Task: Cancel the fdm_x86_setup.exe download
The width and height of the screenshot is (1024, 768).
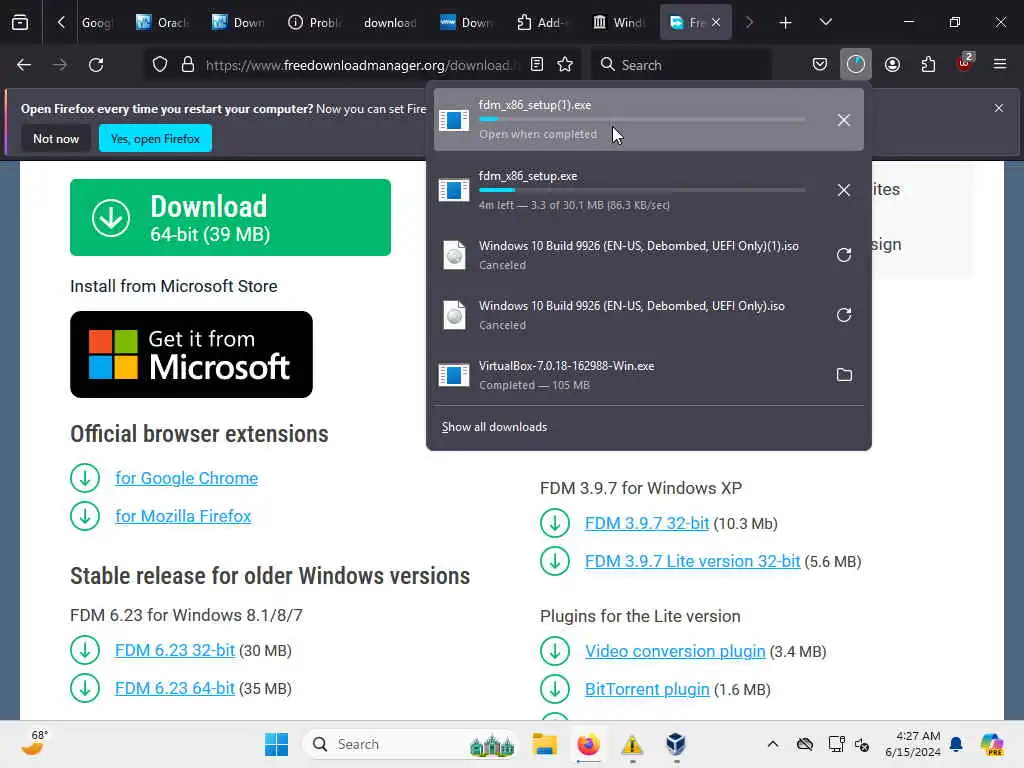Action: pos(844,190)
